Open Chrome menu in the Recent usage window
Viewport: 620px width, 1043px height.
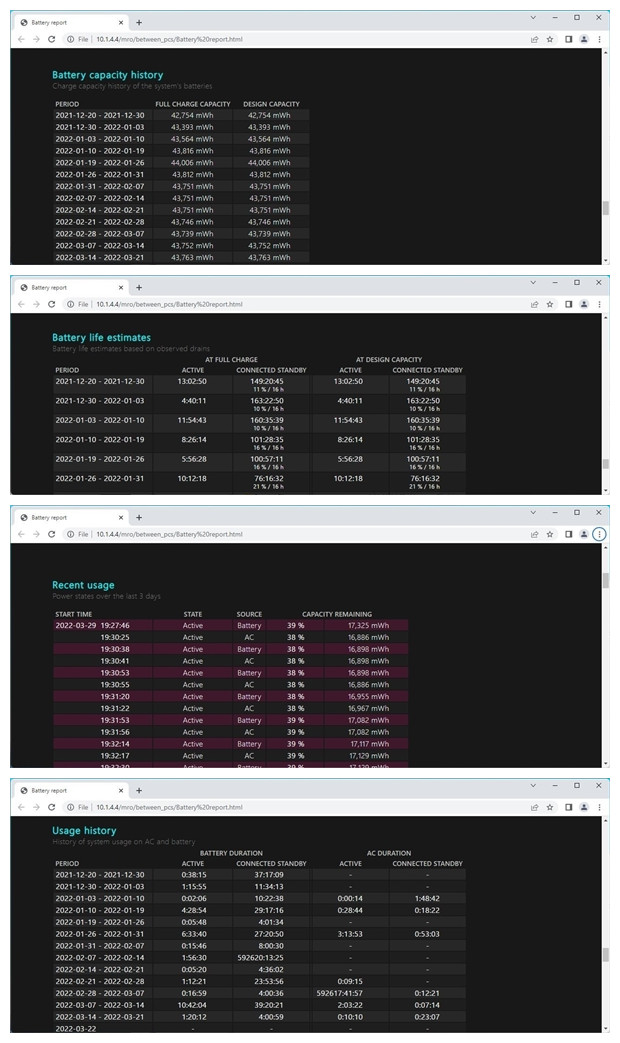click(599, 534)
